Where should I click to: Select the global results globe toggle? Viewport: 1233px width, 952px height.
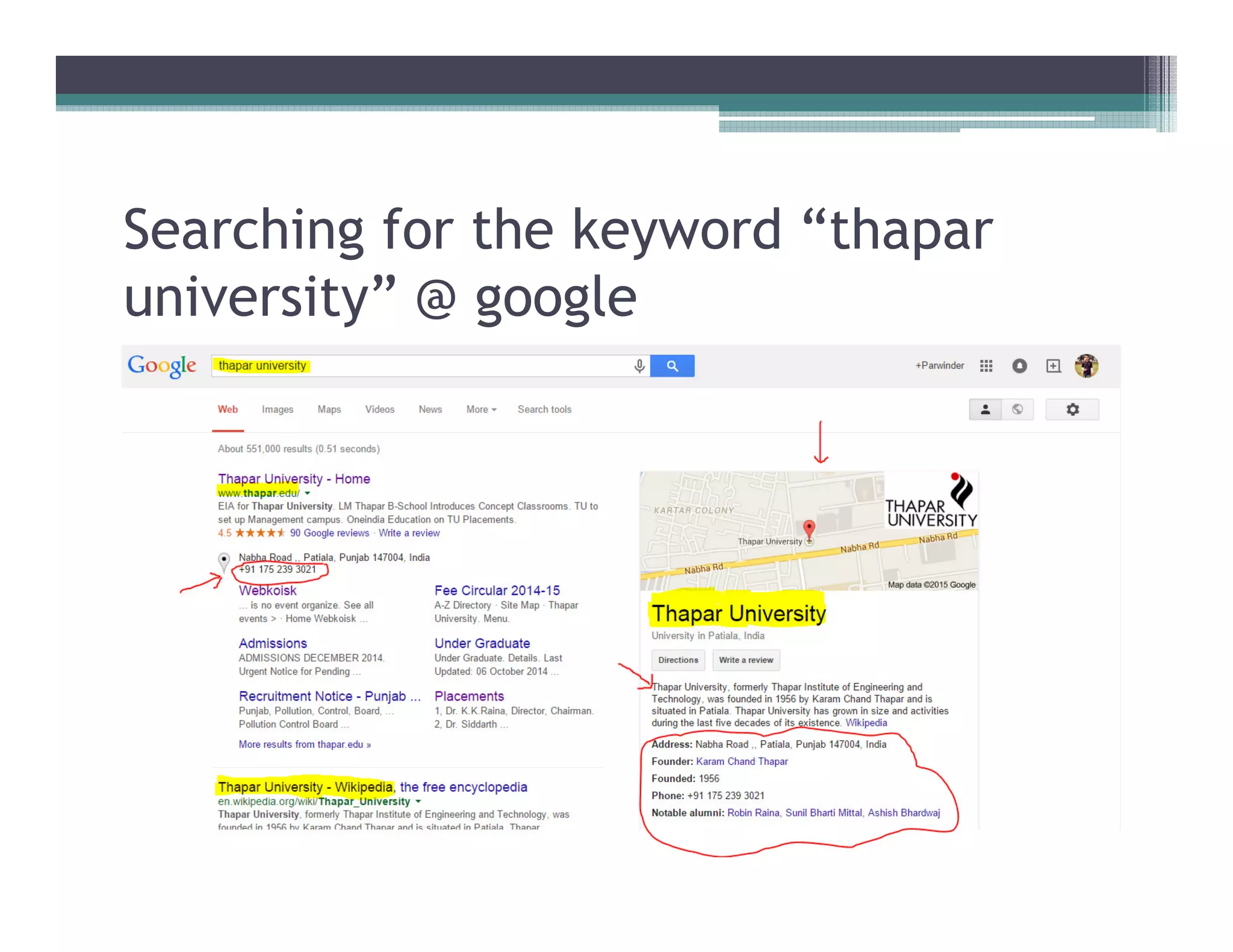click(1017, 409)
